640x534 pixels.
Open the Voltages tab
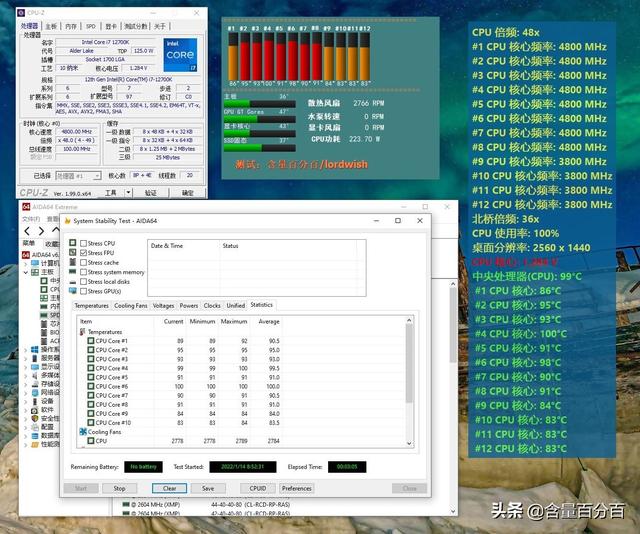pos(163,305)
